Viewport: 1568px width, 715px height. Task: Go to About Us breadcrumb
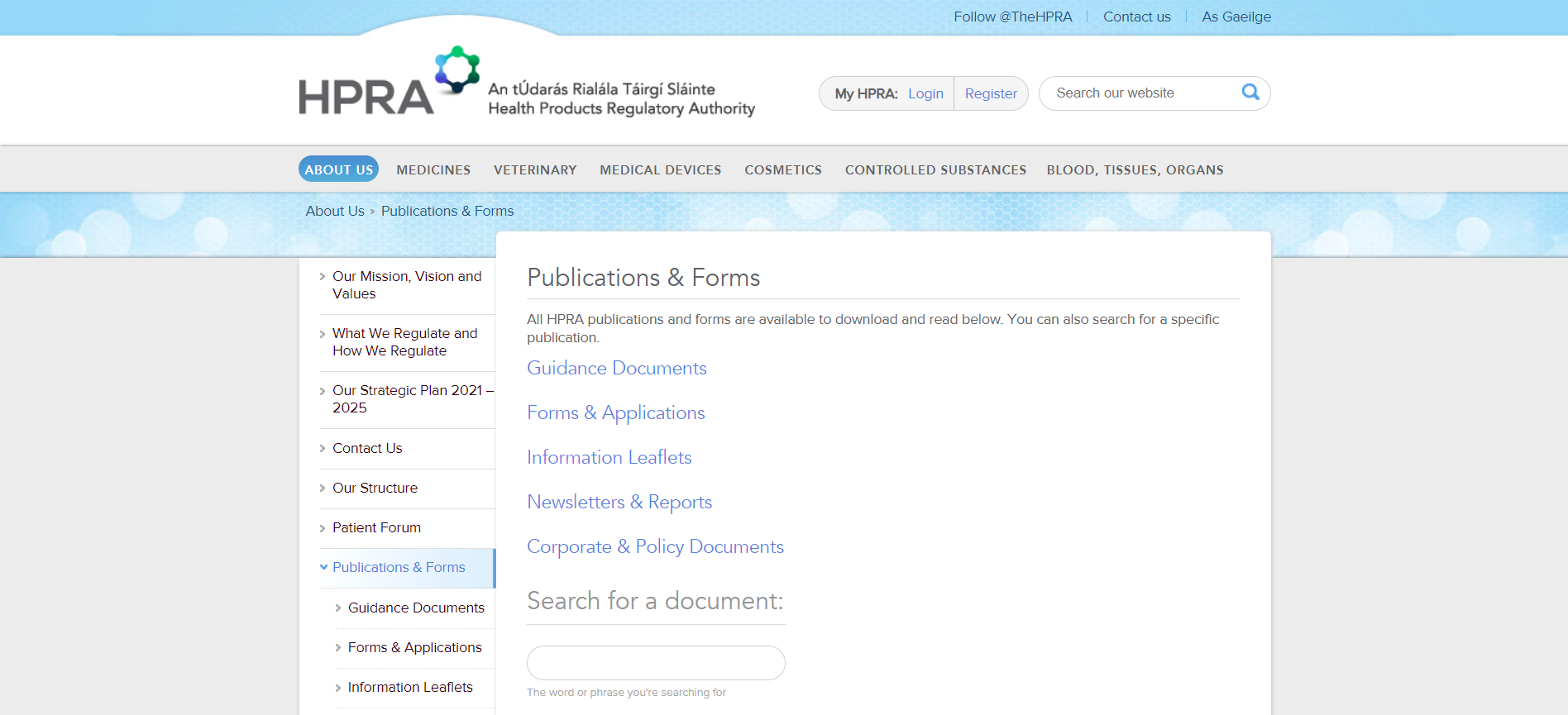pyautogui.click(x=334, y=211)
